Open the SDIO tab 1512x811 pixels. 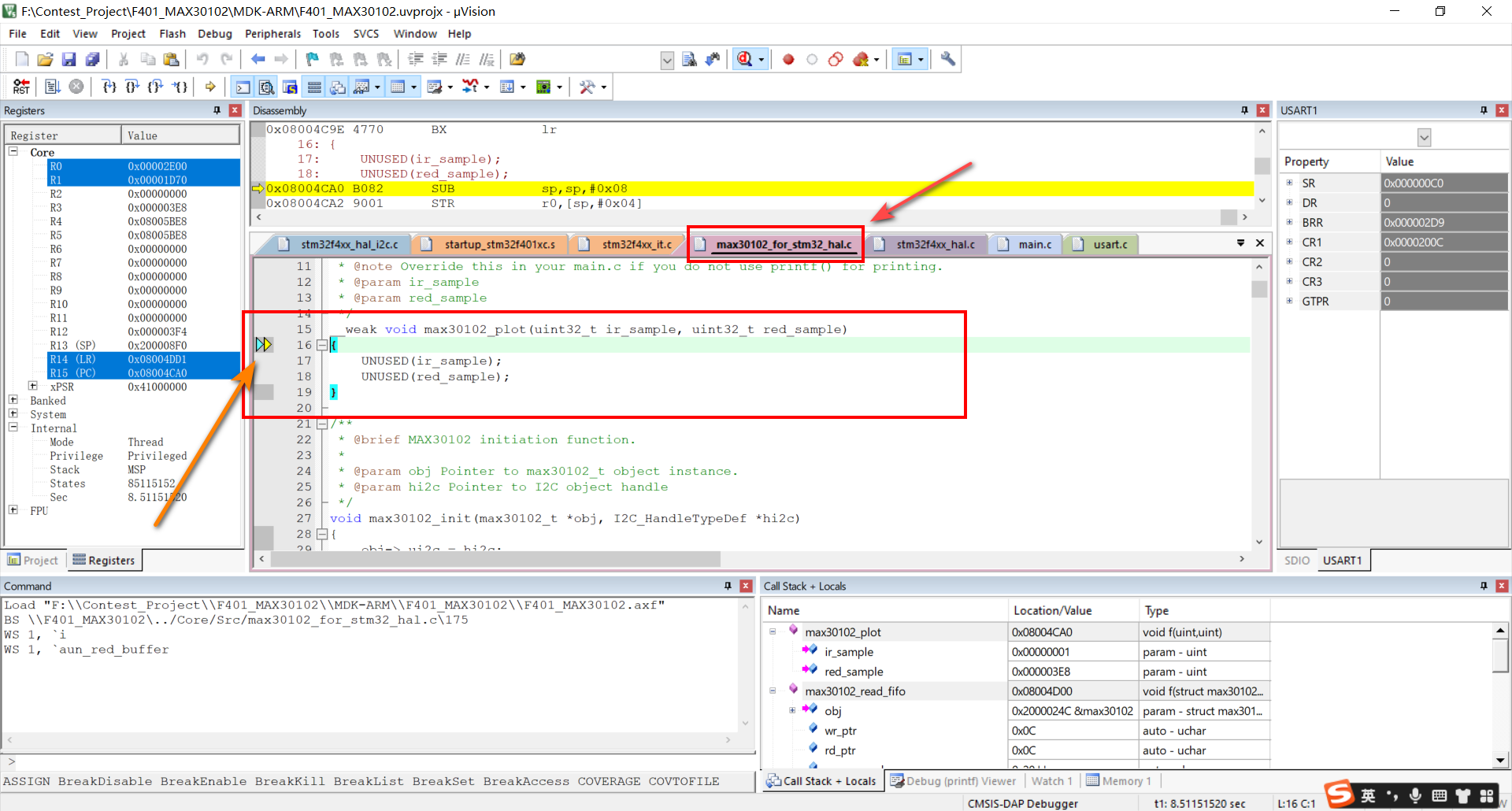tap(1297, 560)
